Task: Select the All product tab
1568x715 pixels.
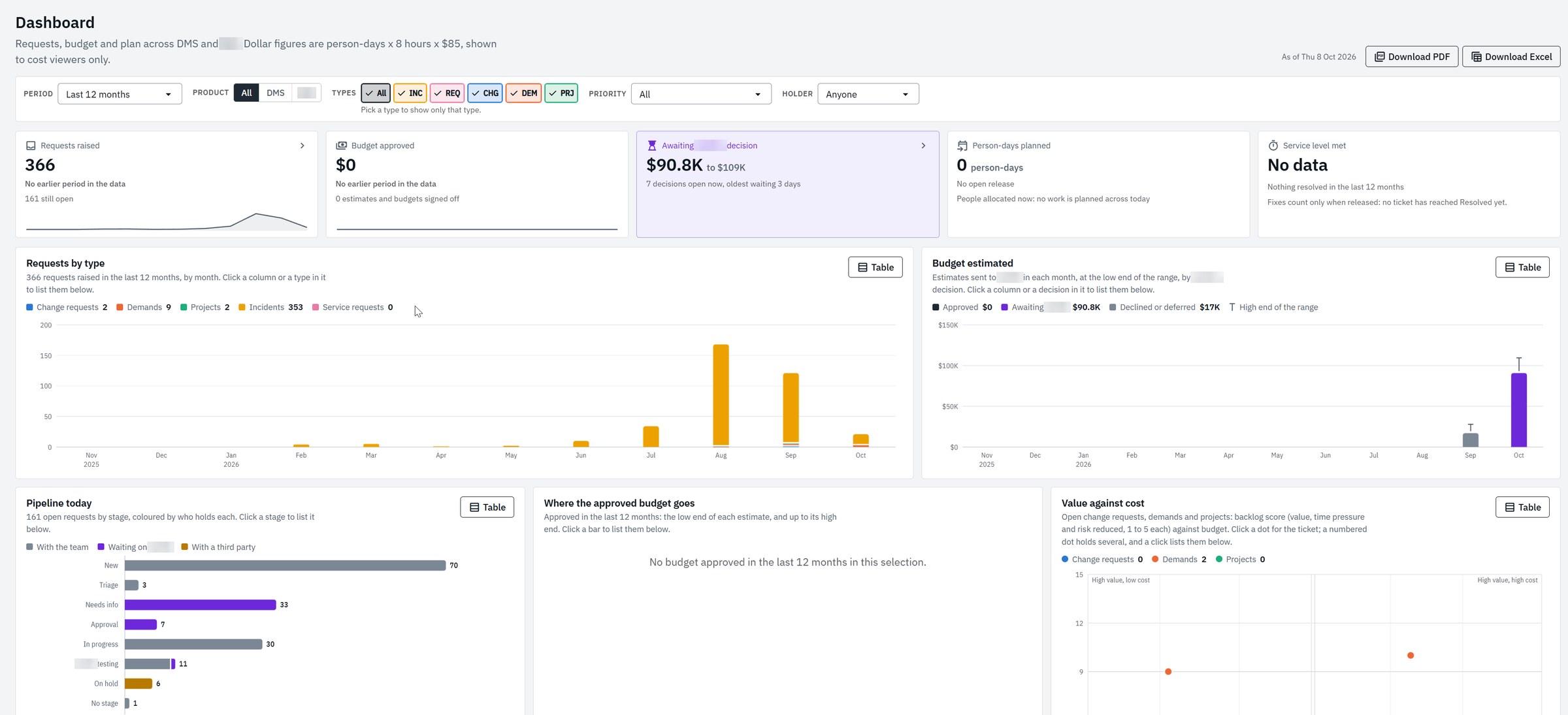Action: point(246,93)
